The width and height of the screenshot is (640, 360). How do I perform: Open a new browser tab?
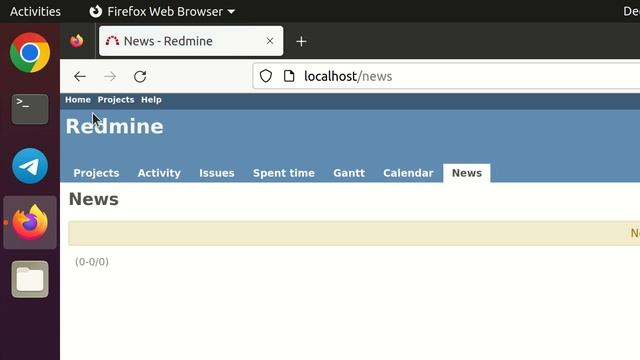pyautogui.click(x=301, y=41)
